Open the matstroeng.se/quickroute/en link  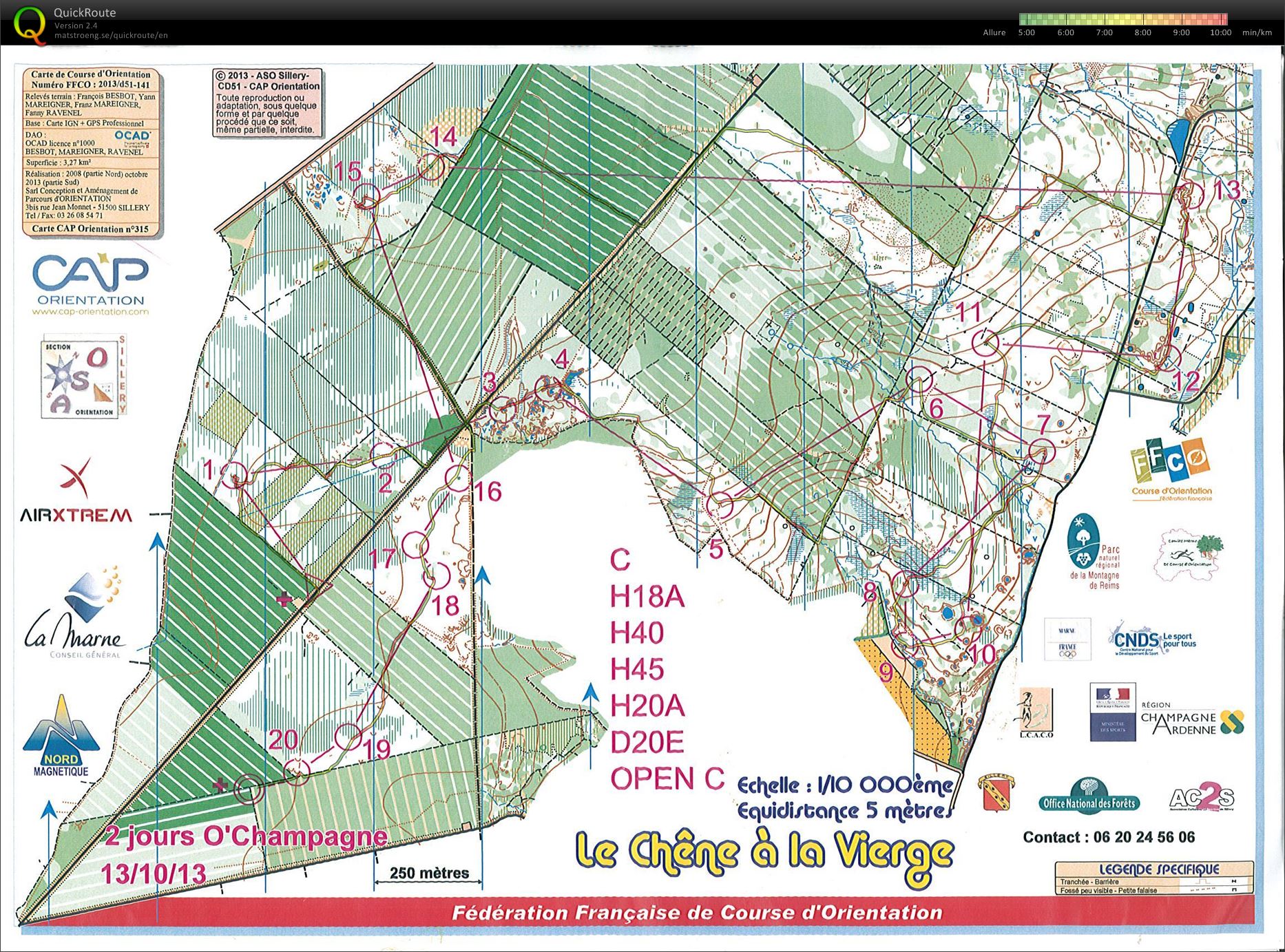(x=111, y=36)
